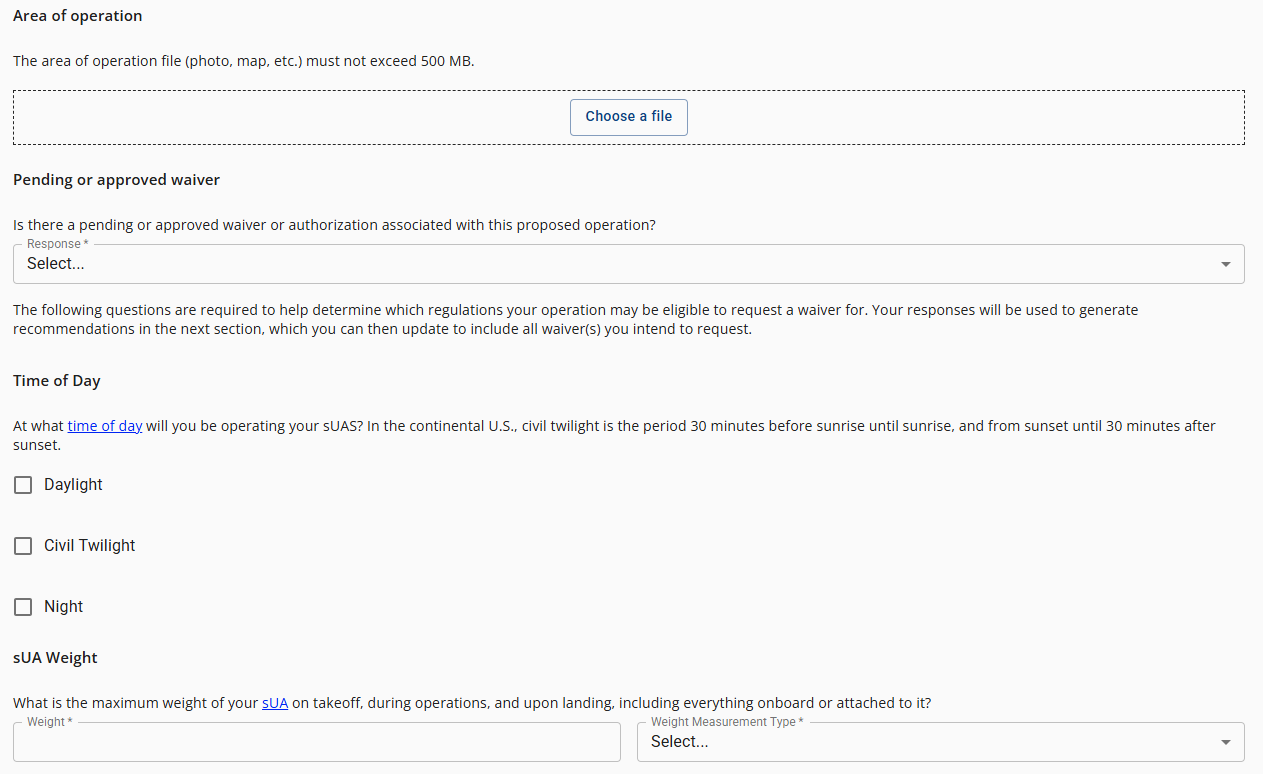
Task: Open the time of day link
Action: click(x=104, y=425)
